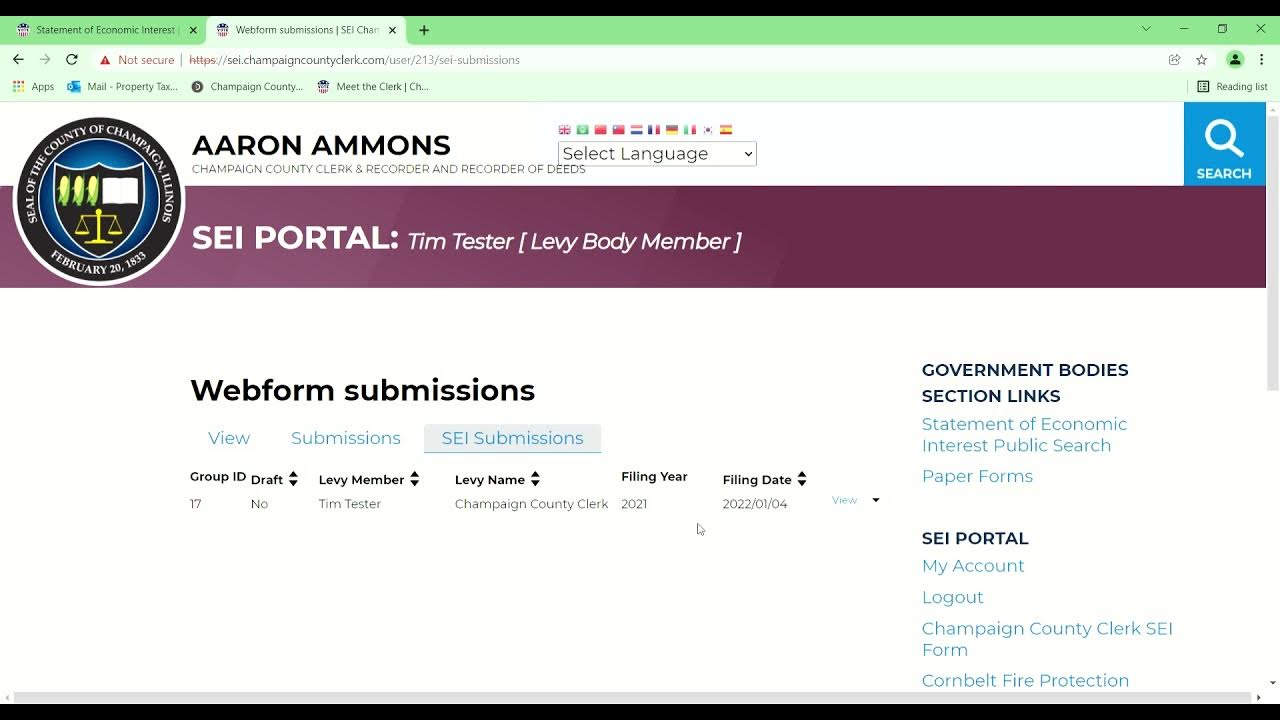Open Statement of Economic Interest Public Search
Image resolution: width=1280 pixels, height=720 pixels.
[x=1024, y=435]
